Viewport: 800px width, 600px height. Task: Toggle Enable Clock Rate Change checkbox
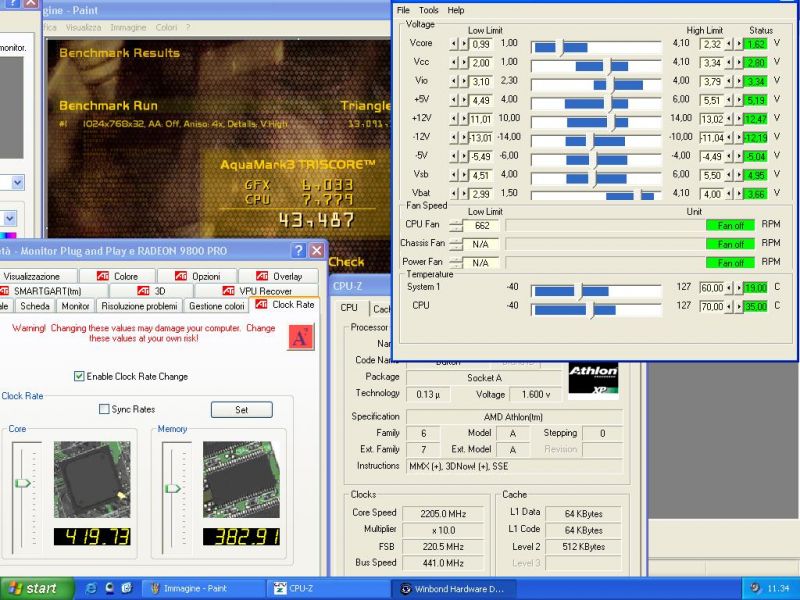[x=79, y=377]
